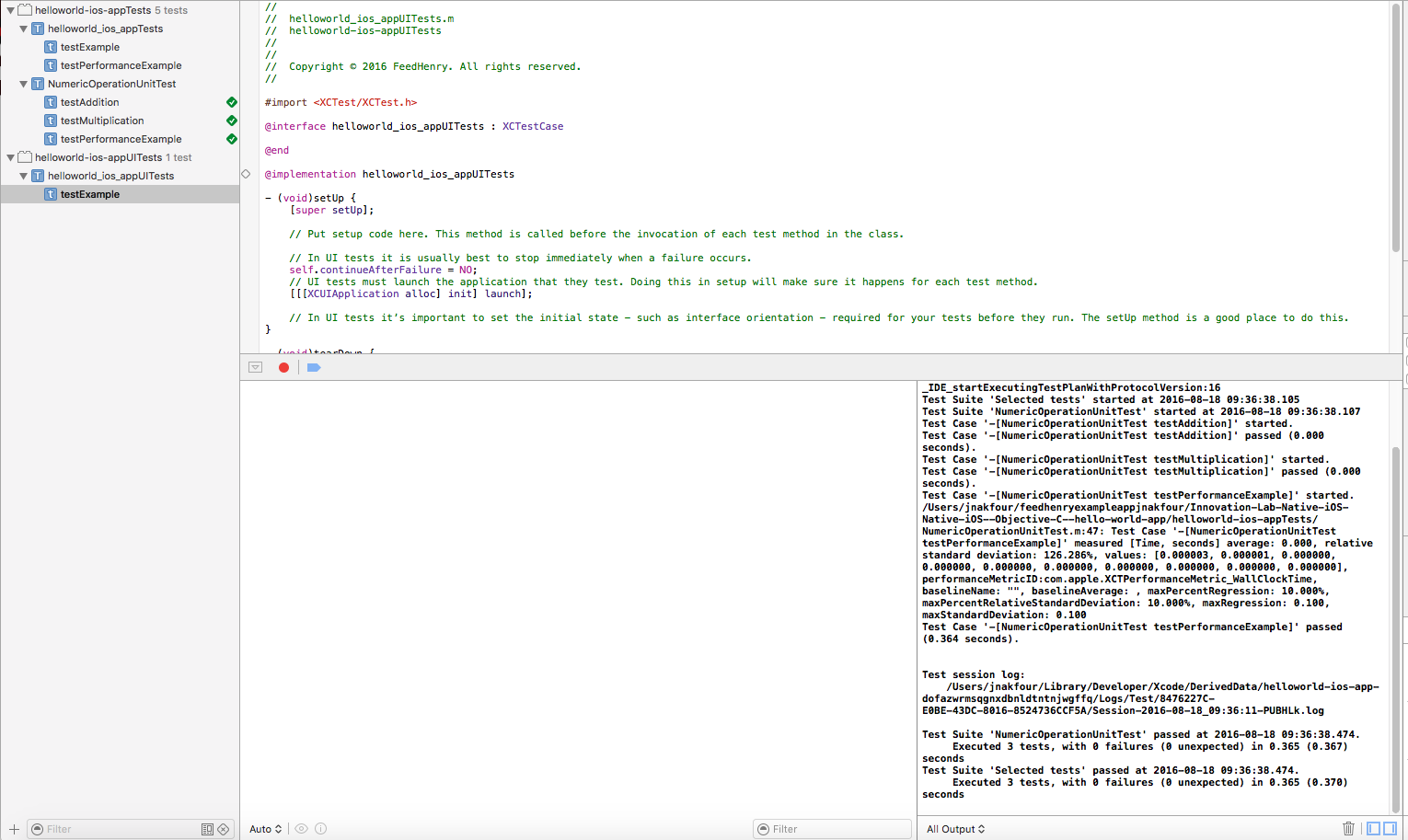Collapse the NumericOperationUnitTest group
1408x840 pixels.
click(x=23, y=84)
